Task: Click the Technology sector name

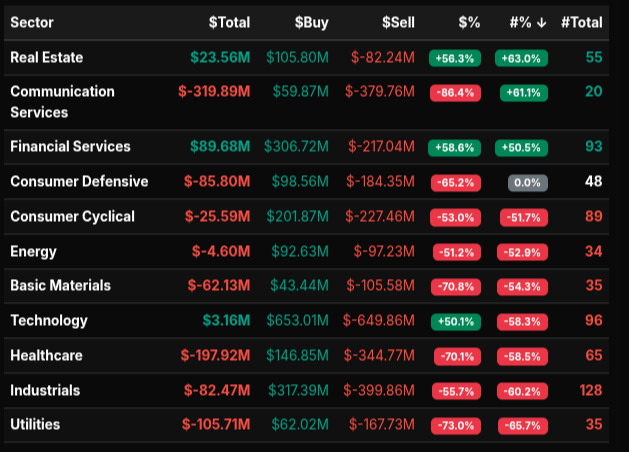Action: pyautogui.click(x=49, y=321)
